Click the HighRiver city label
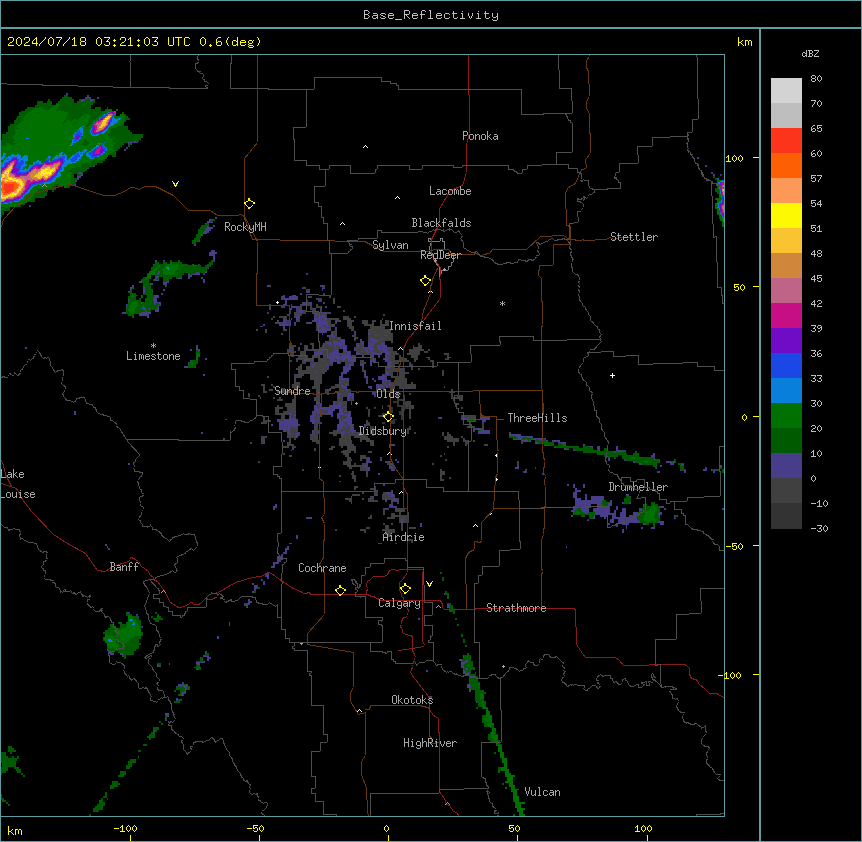This screenshot has height=842, width=862. click(430, 743)
